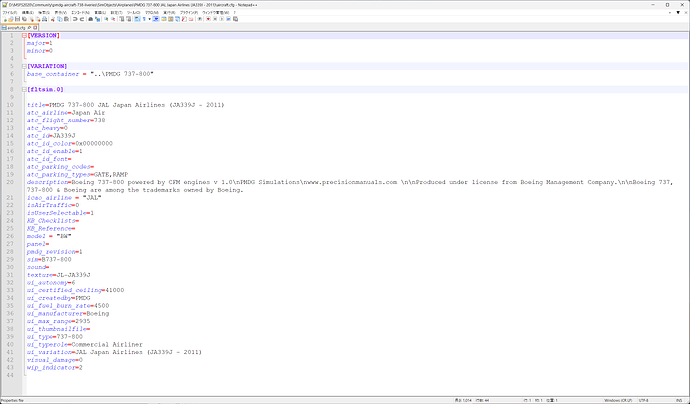This screenshot has width=690, height=404.
Task: Toggle synchronized horizontal scrolling
Action: tap(129, 19)
